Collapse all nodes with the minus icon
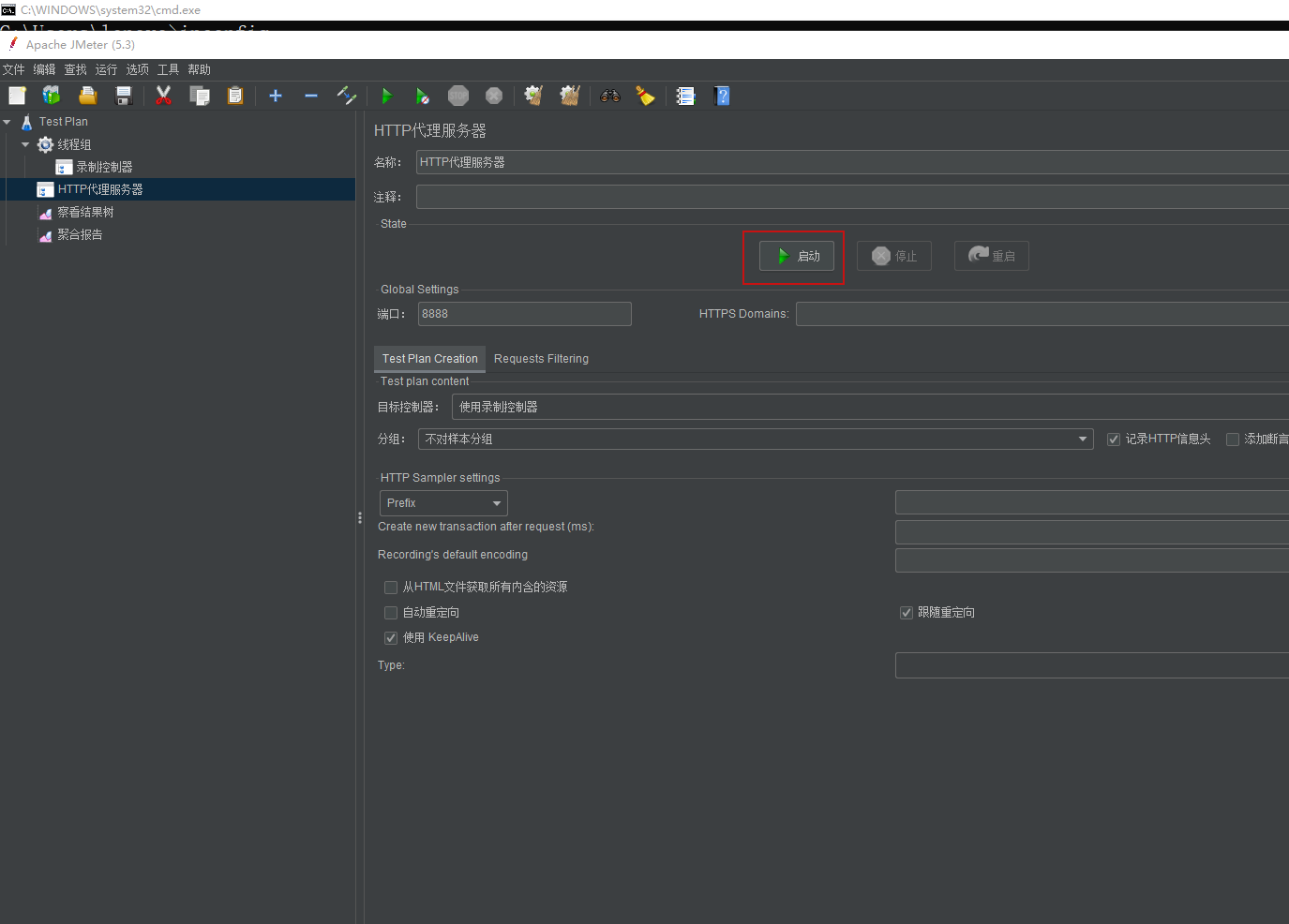 (311, 96)
